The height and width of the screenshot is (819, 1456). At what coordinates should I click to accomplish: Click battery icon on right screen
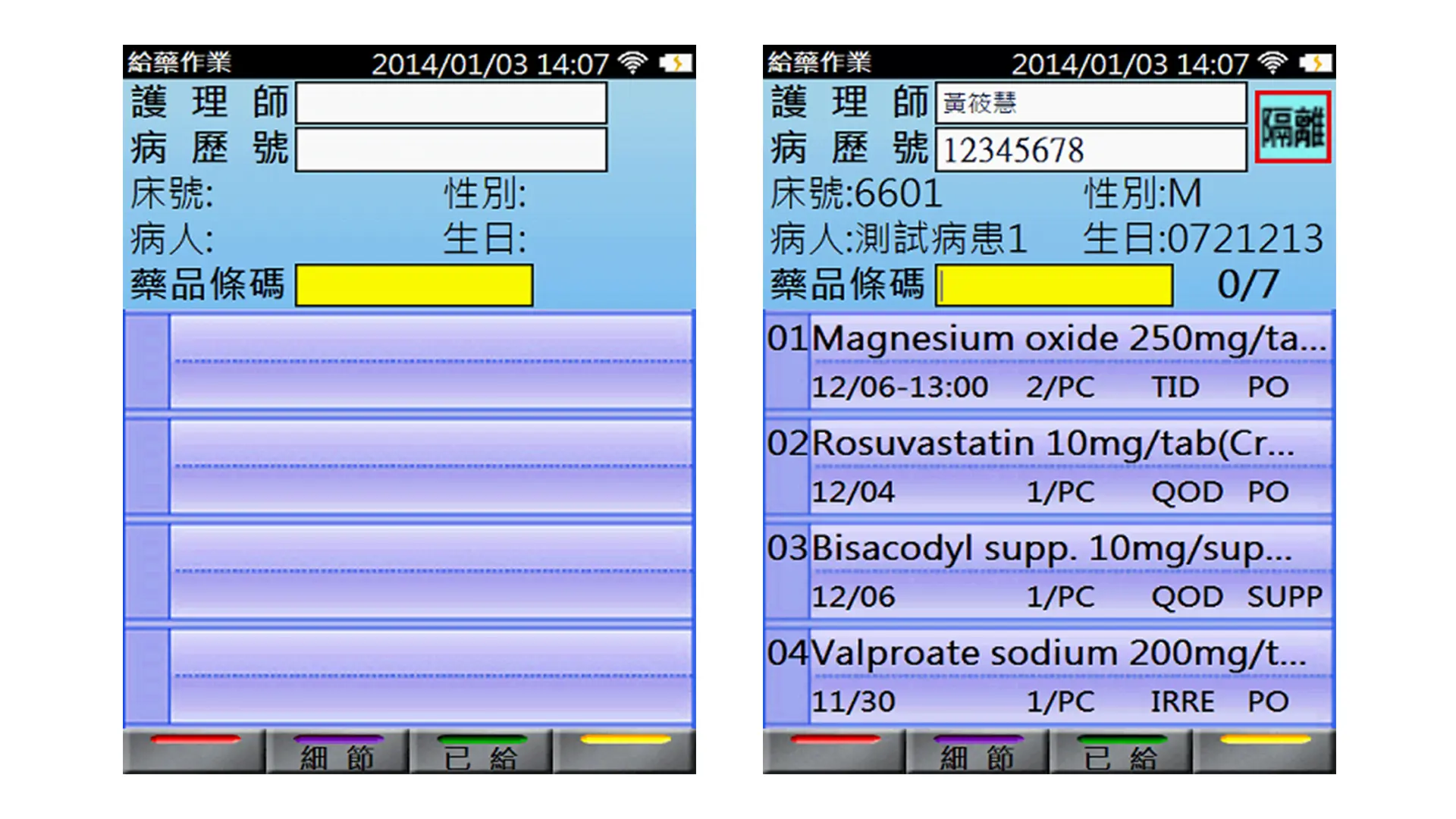coord(1315,63)
